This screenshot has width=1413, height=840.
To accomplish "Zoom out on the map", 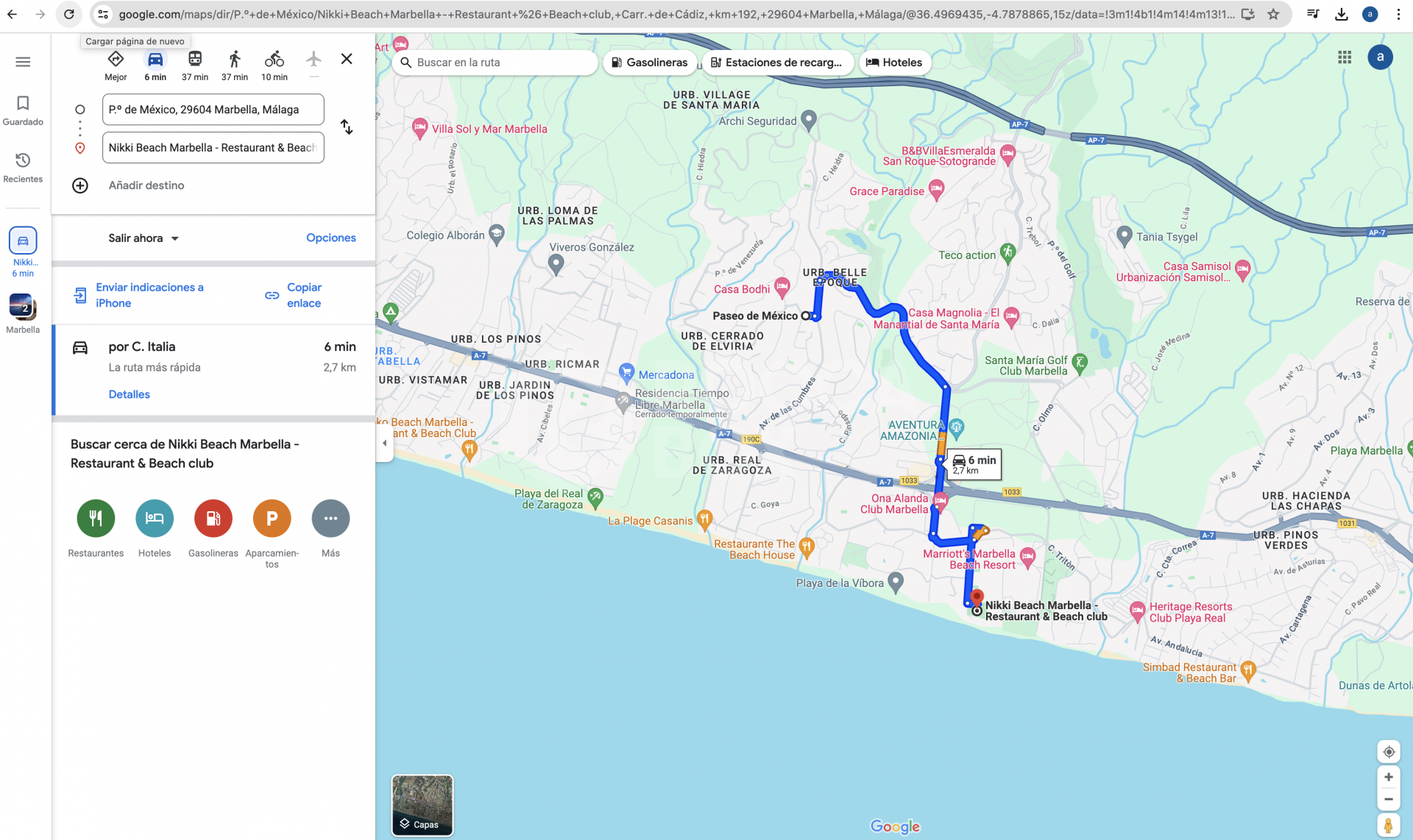I will pos(1388,800).
